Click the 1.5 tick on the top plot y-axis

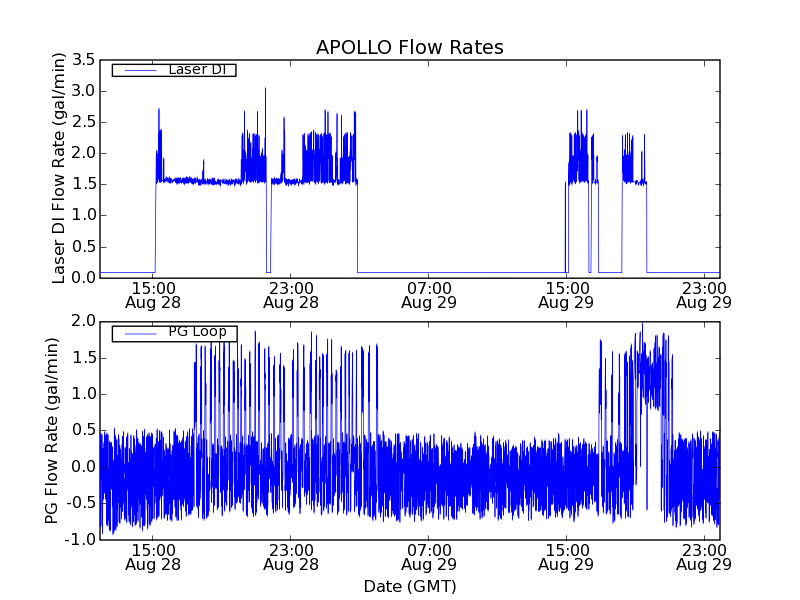point(83,184)
